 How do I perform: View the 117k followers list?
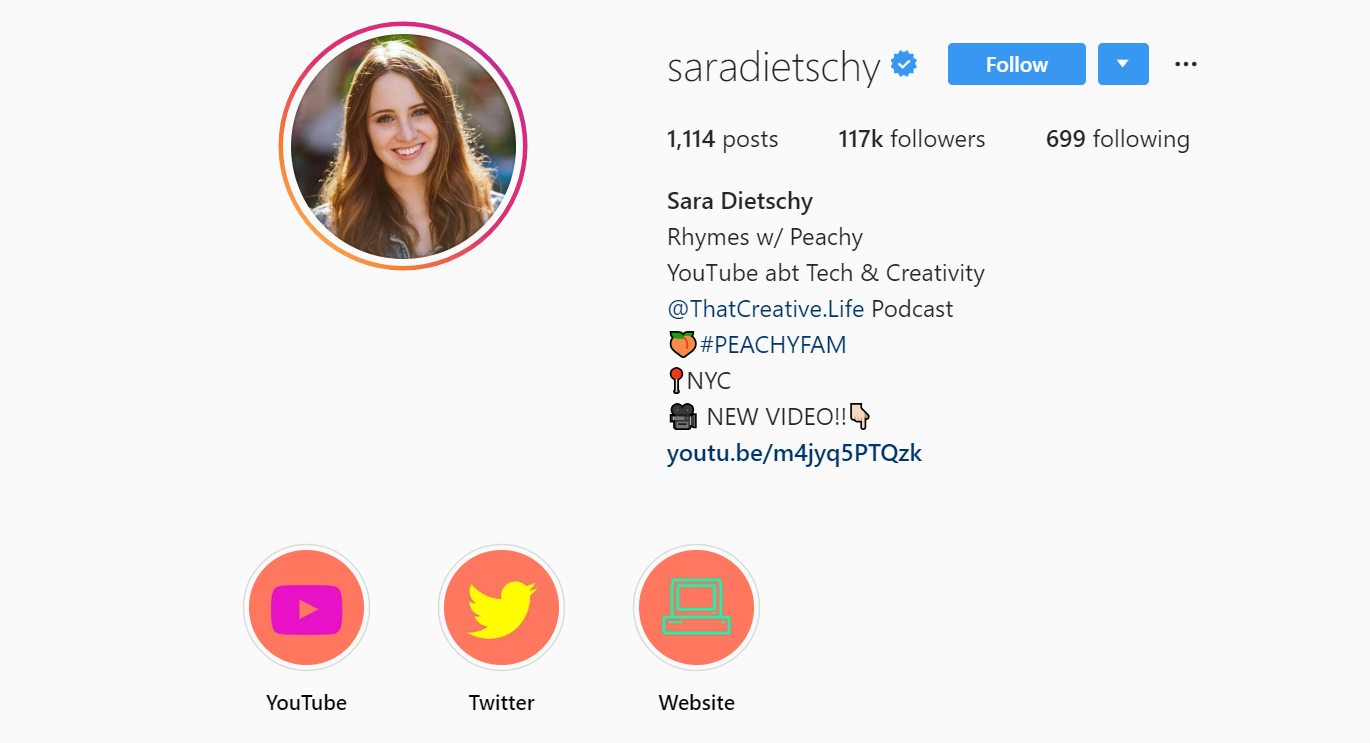click(912, 139)
